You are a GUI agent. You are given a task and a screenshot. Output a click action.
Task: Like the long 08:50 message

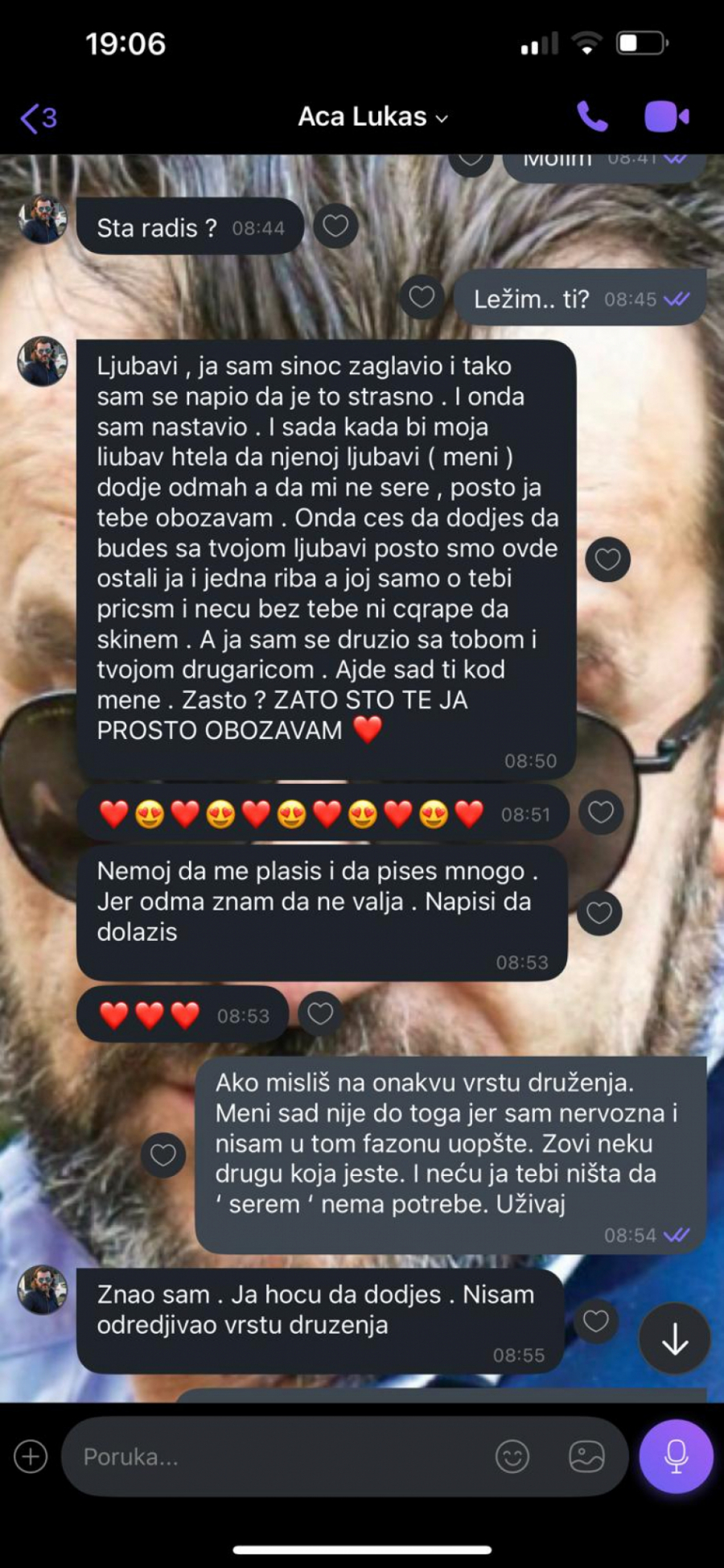click(x=607, y=559)
